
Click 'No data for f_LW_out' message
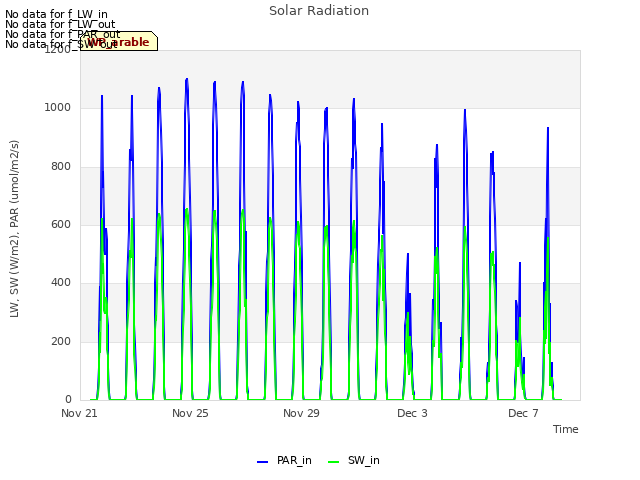tap(60, 24)
